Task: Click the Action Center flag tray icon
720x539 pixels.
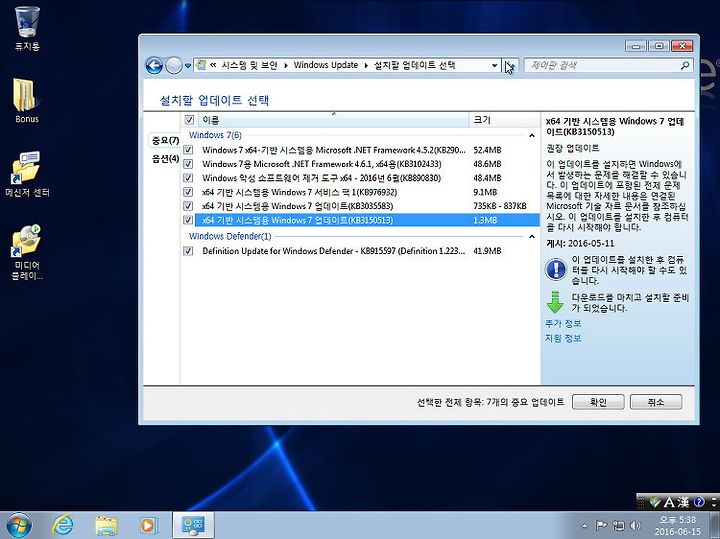Action: [601, 525]
